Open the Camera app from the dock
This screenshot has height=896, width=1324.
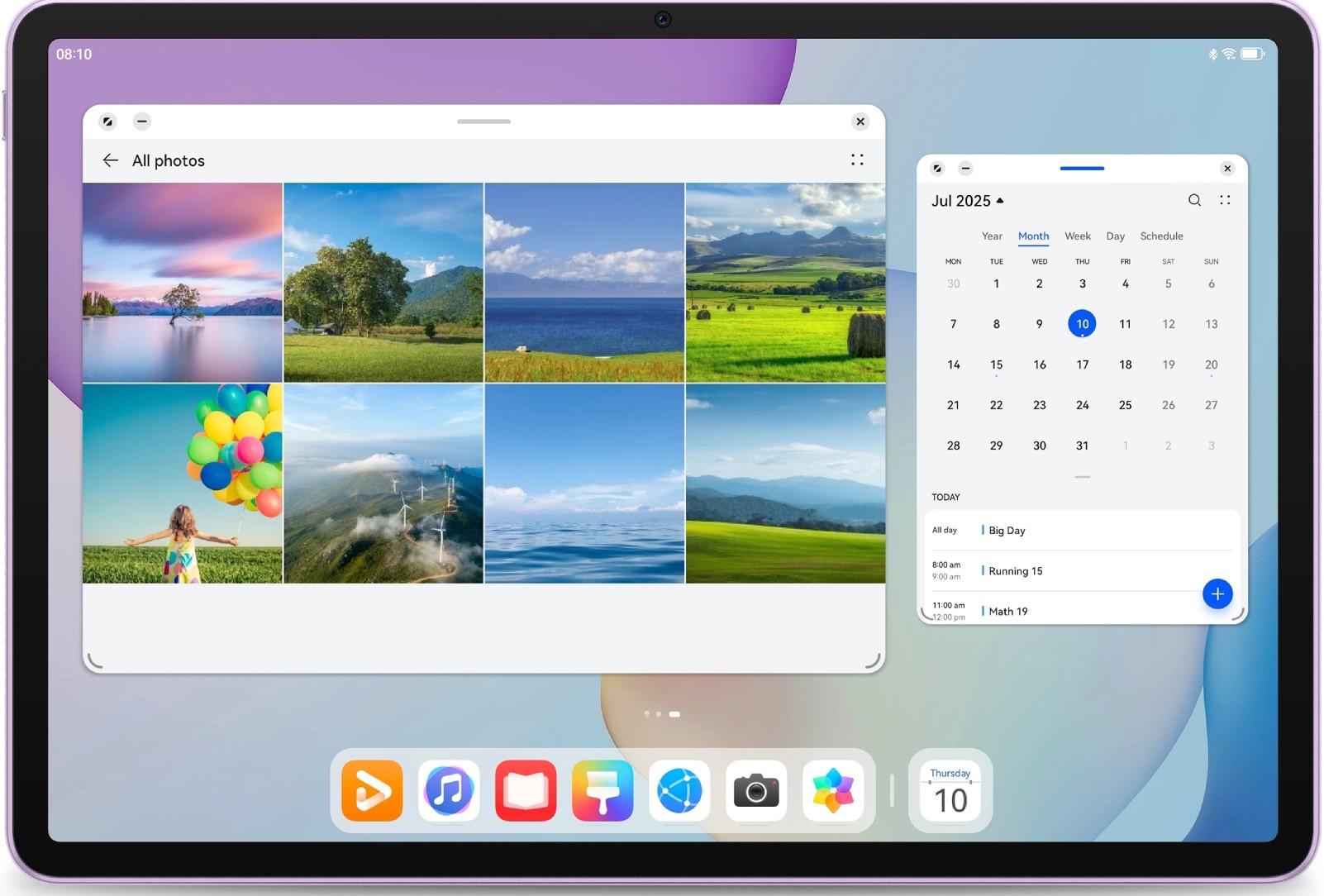pos(755,792)
